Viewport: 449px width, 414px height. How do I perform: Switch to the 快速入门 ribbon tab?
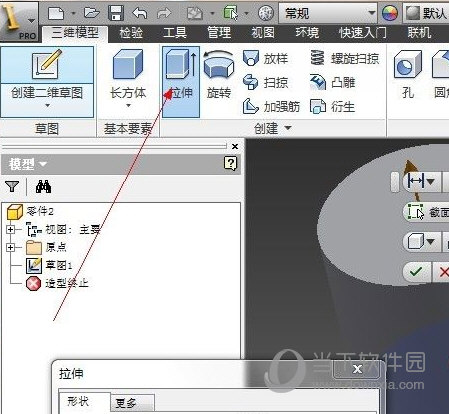pos(363,33)
